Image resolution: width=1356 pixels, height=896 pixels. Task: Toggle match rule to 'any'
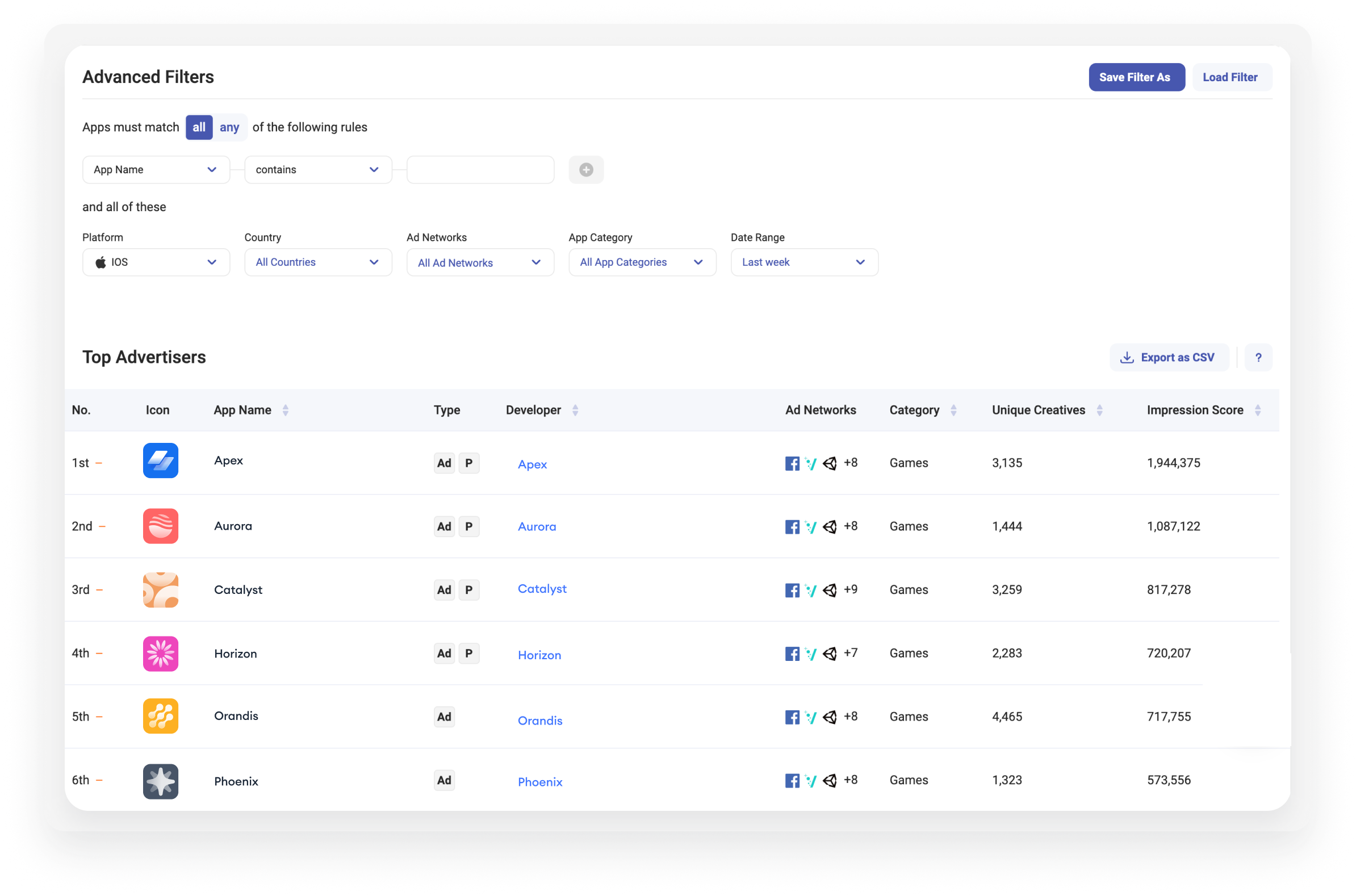pos(229,127)
